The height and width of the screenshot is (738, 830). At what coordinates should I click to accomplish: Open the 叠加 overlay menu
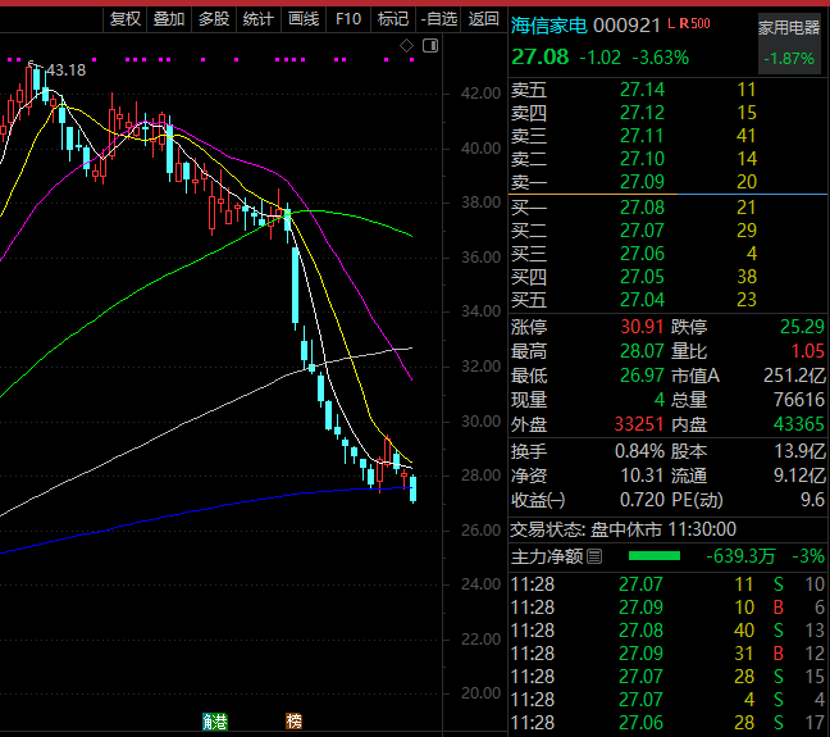[x=169, y=18]
